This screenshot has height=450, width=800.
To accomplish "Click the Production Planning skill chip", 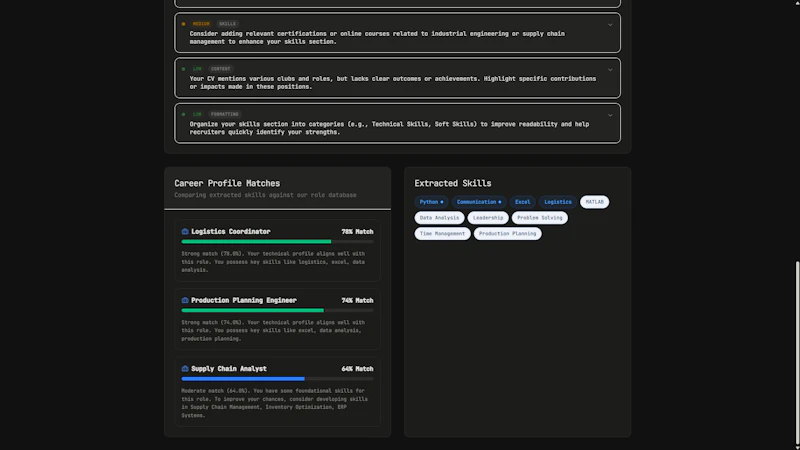I will [x=507, y=234].
